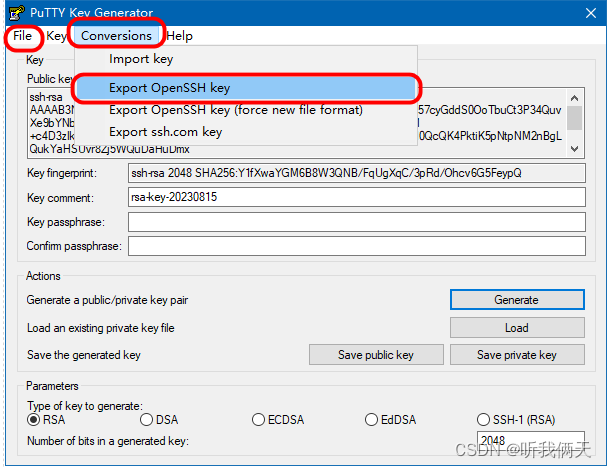Open the File menu
Image resolution: width=607 pixels, height=468 pixels.
point(22,36)
